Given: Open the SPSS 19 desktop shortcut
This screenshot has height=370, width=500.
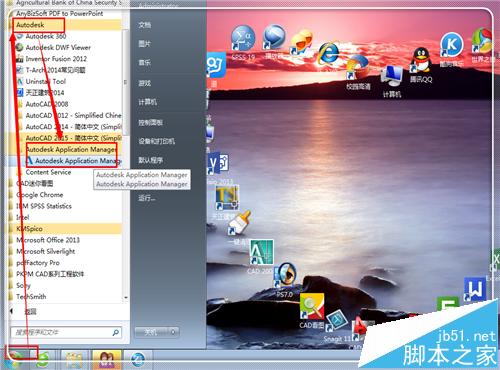Looking at the screenshot, I should [243, 42].
